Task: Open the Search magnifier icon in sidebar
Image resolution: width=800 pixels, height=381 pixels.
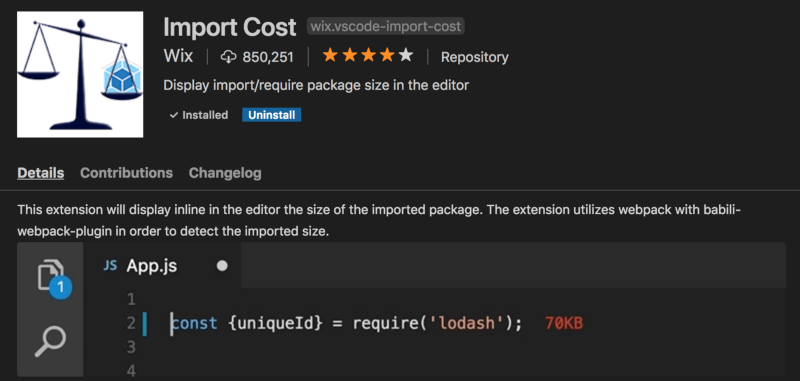Action: pos(51,341)
